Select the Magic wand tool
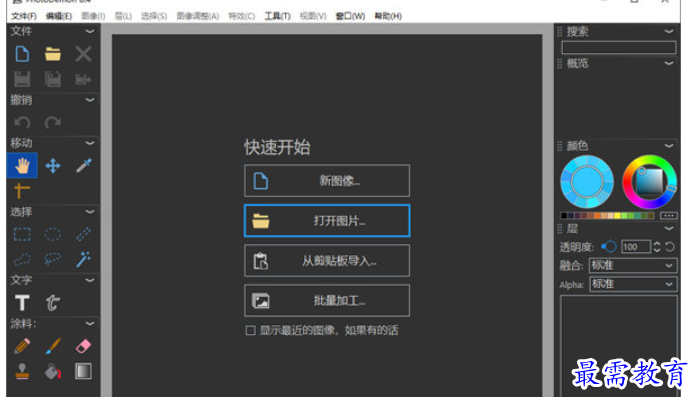Image resolution: width=696 pixels, height=405 pixels. coord(83,259)
